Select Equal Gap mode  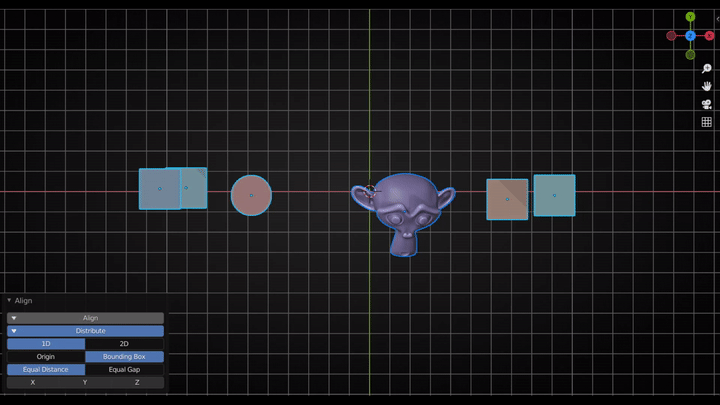tap(124, 370)
